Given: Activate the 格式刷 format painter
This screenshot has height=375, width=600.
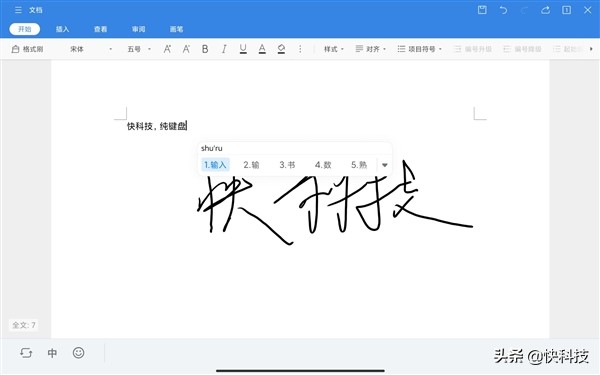Looking at the screenshot, I should (x=27, y=49).
